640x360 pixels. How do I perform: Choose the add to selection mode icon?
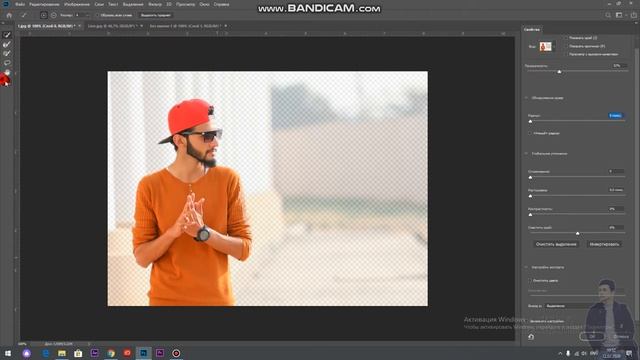tap(44, 15)
